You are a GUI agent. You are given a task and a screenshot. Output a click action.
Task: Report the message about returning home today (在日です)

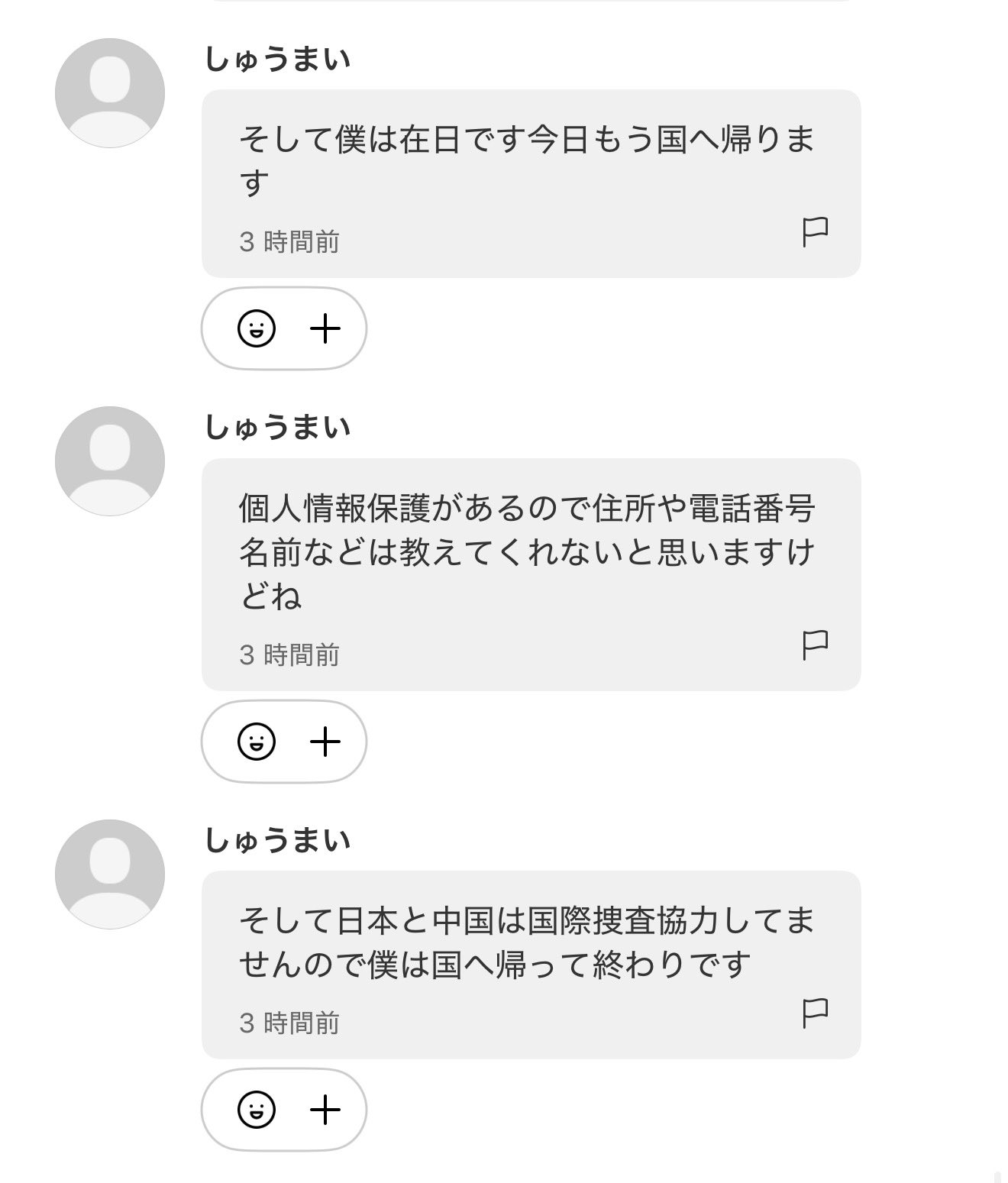[815, 231]
